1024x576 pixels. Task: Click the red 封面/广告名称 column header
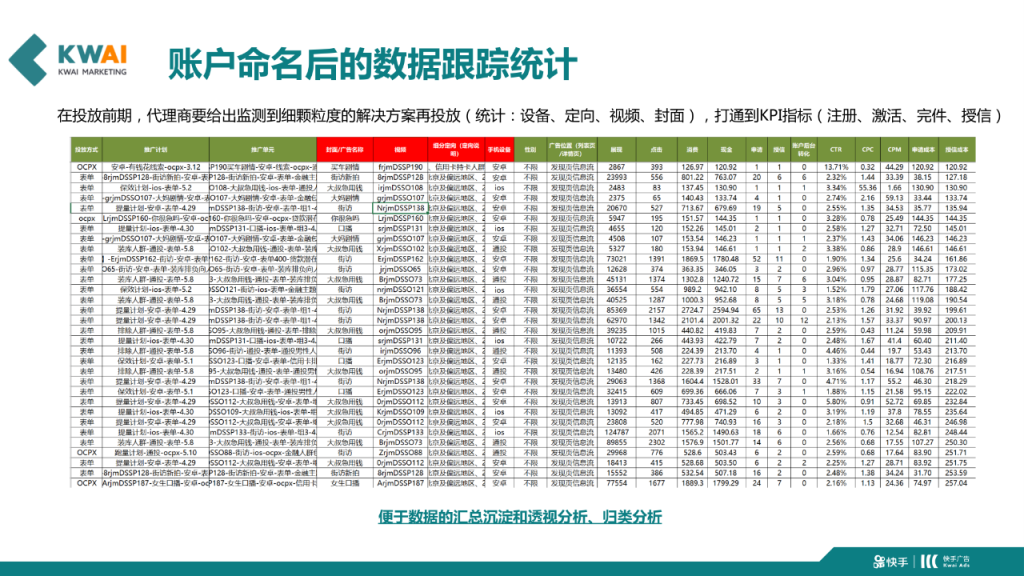point(345,150)
